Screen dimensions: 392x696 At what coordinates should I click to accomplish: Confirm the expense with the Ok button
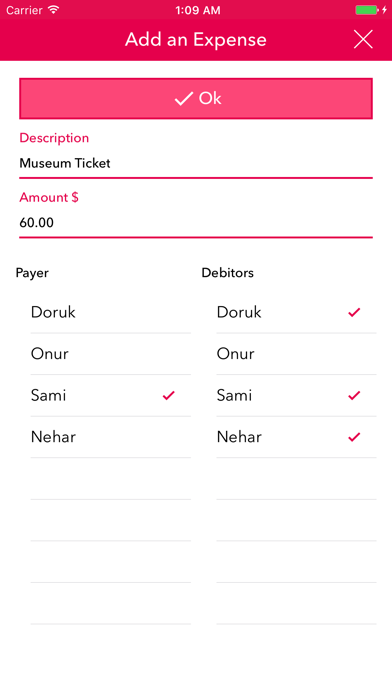[196, 99]
